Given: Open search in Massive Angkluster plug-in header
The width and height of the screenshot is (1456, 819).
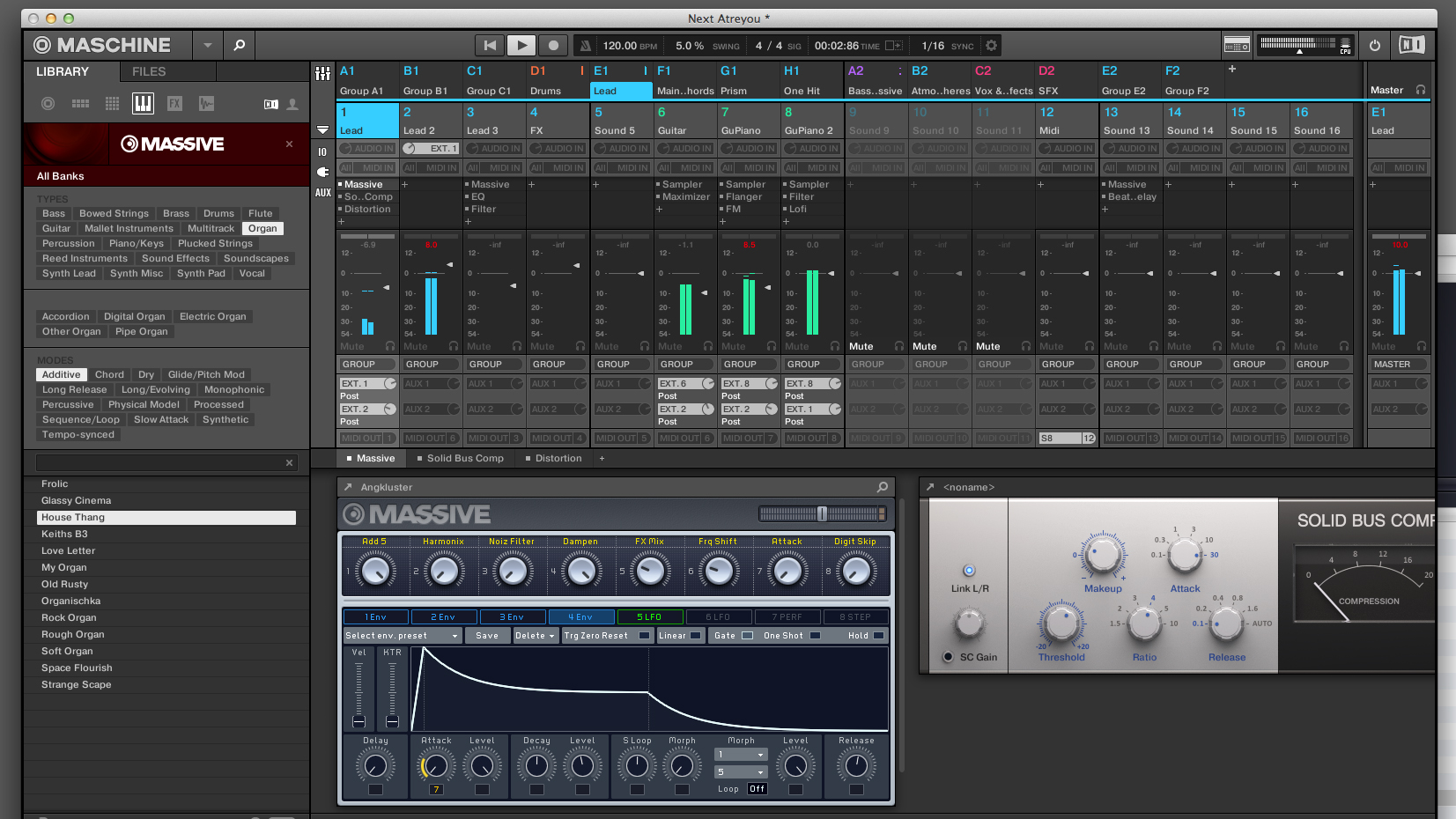Looking at the screenshot, I should tap(883, 487).
